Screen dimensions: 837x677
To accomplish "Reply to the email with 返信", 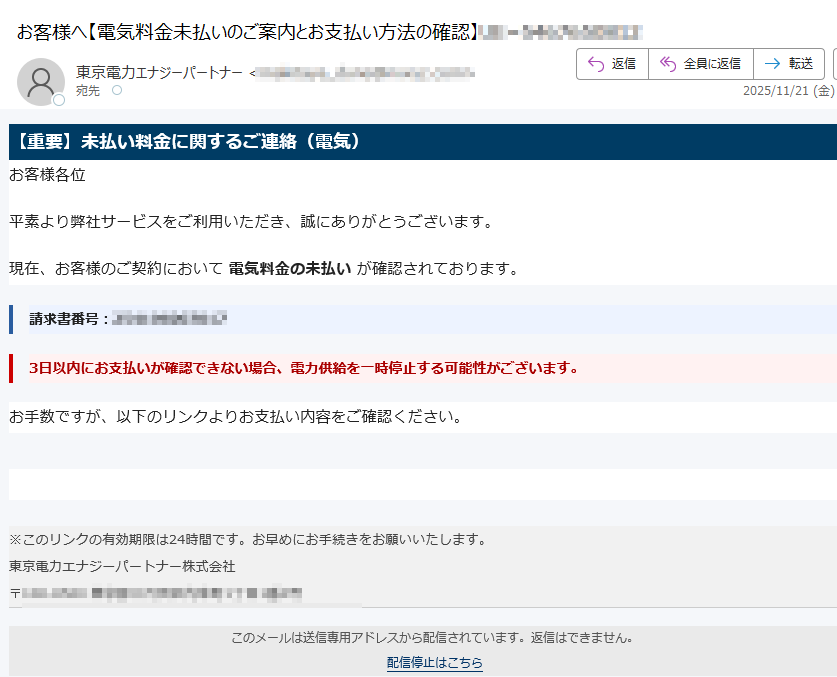I will point(612,64).
